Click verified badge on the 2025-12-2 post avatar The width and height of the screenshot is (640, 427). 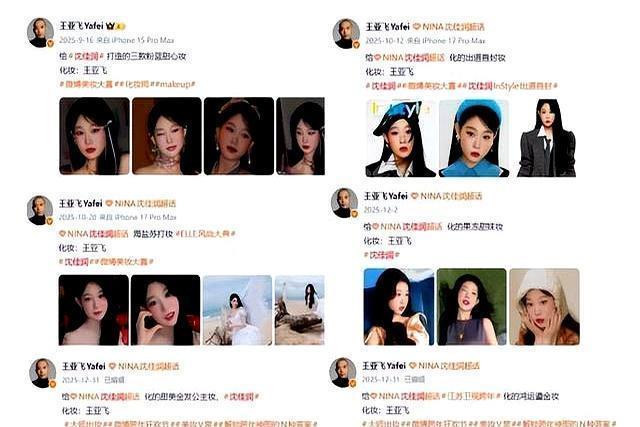pyautogui.click(x=354, y=214)
